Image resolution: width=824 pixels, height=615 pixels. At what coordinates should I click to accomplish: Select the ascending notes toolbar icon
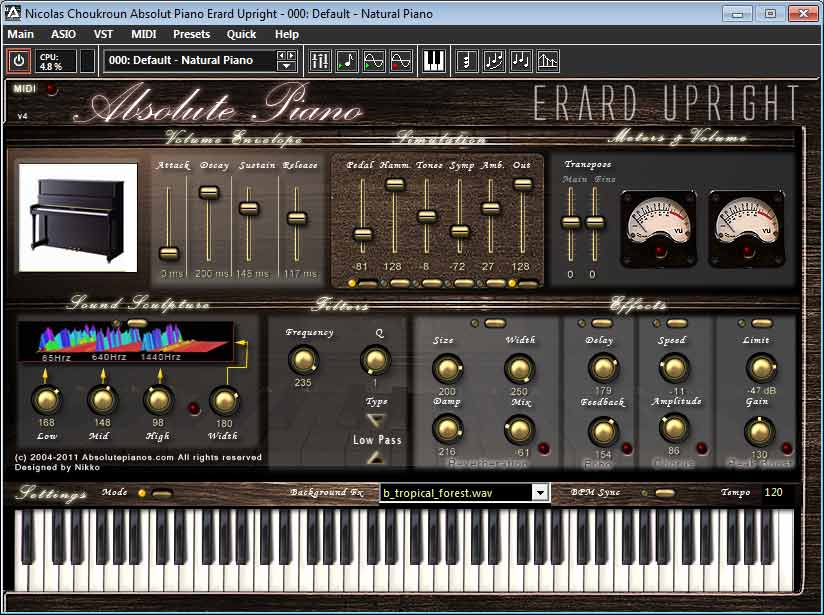(495, 61)
